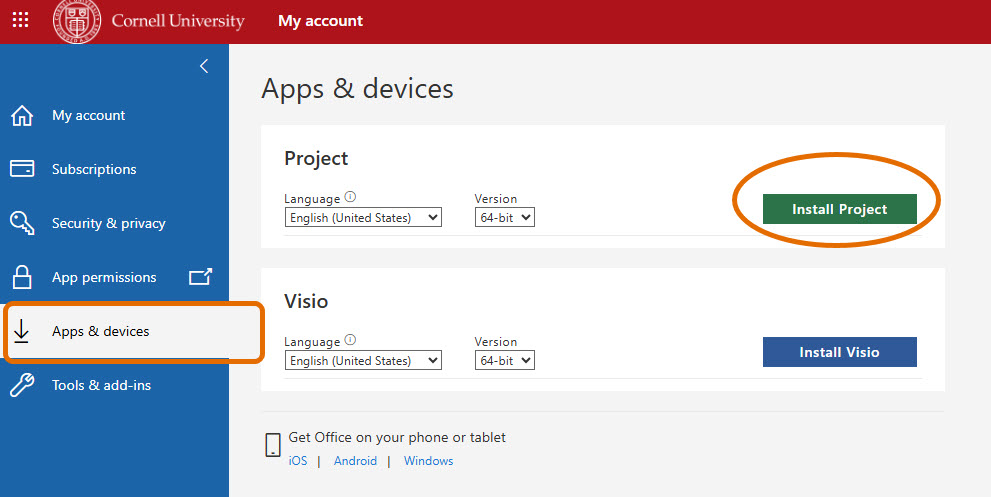Open the Project Language dropdown

point(363,217)
